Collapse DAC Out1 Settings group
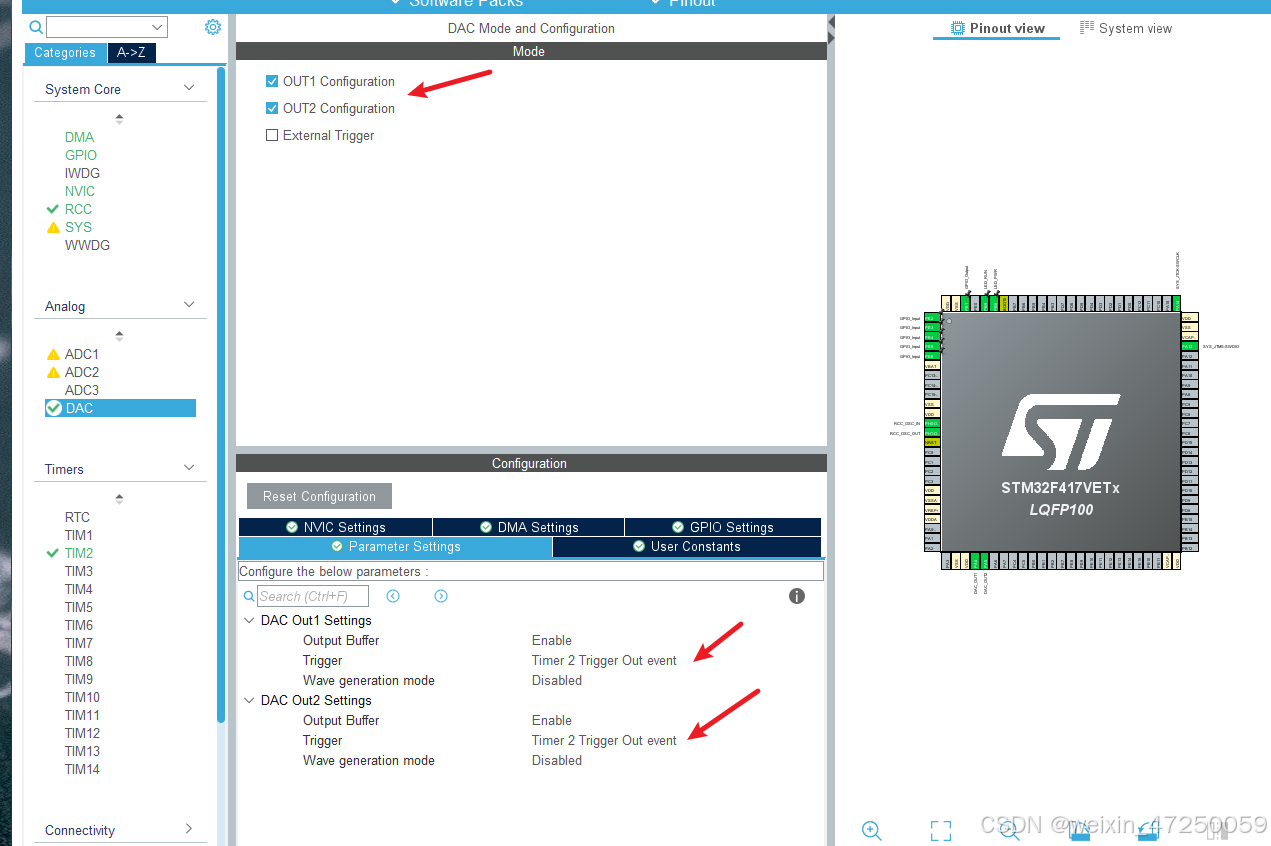Viewport: 1271px width, 846px height. 249,620
